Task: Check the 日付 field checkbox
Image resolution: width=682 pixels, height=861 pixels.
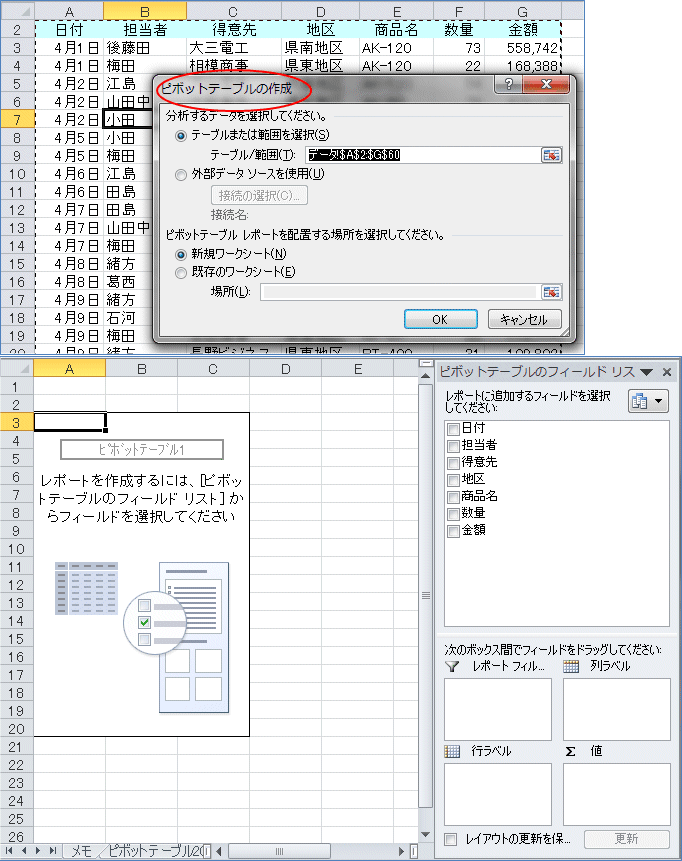Action: [x=453, y=429]
